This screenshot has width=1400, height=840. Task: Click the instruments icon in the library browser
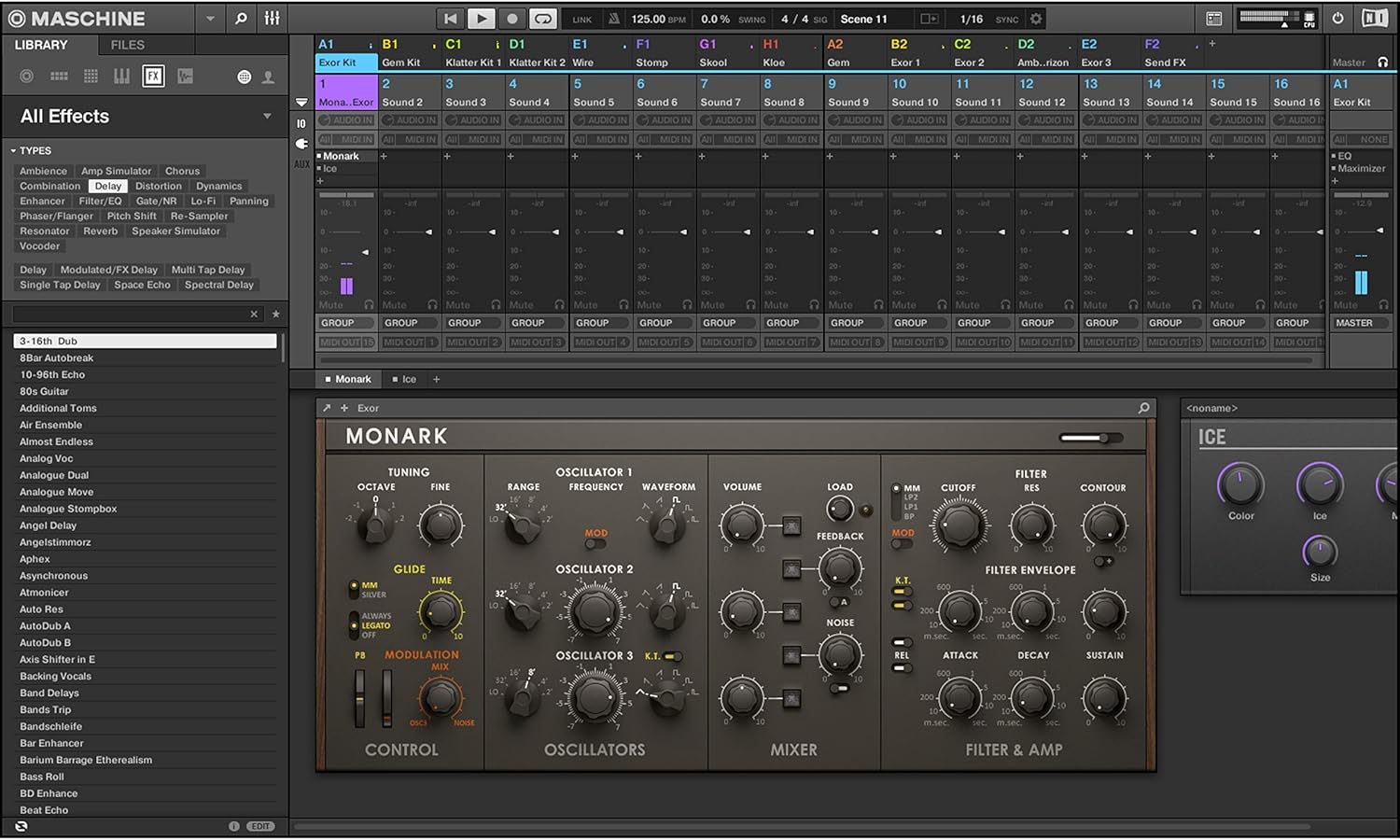click(x=121, y=76)
